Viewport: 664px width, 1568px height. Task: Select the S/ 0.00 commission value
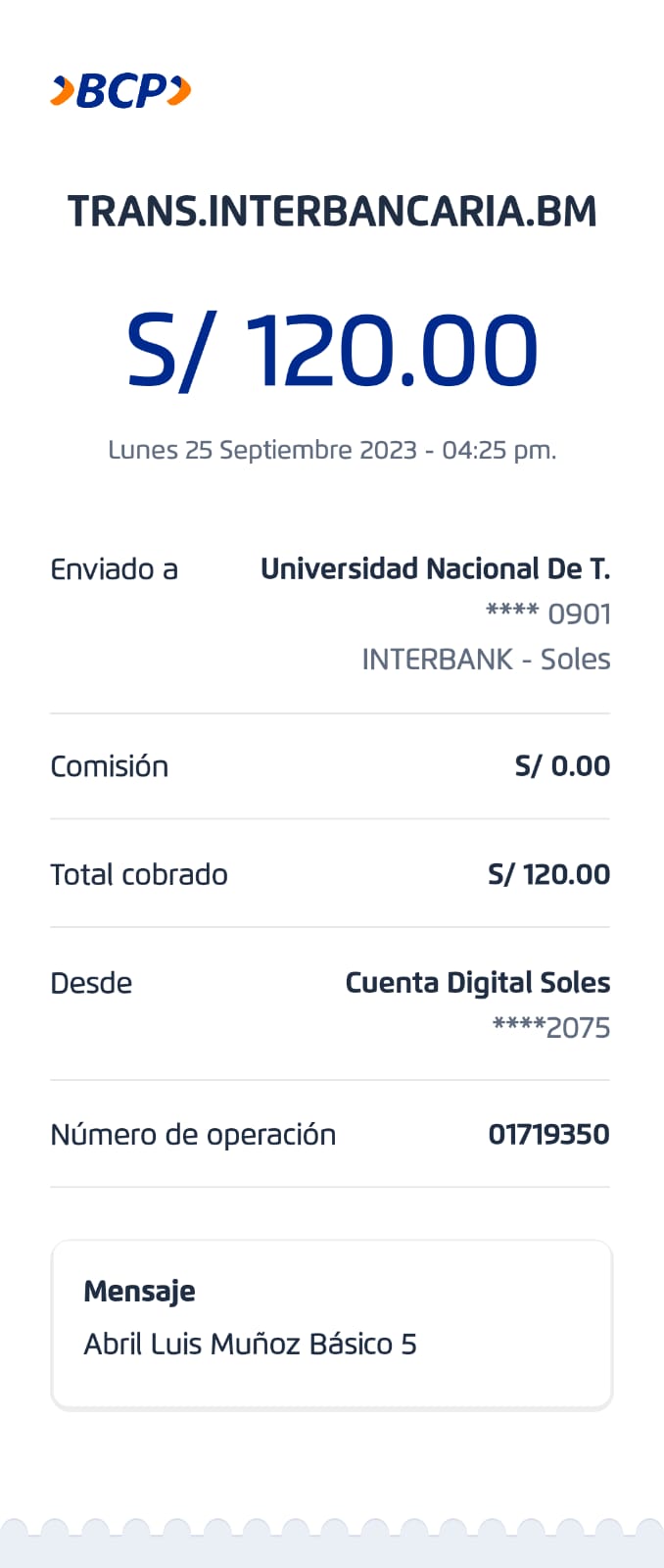(x=562, y=766)
